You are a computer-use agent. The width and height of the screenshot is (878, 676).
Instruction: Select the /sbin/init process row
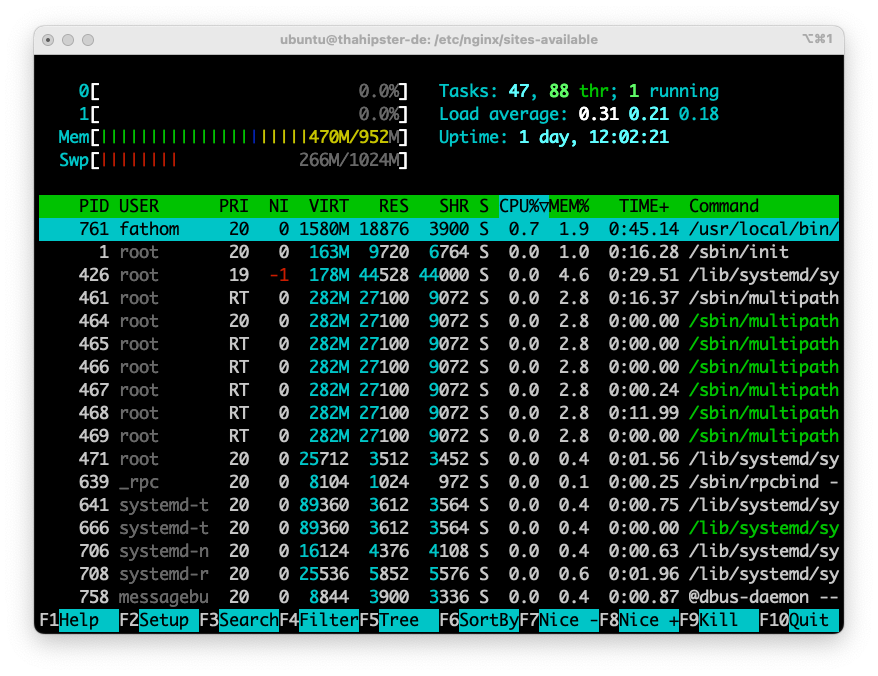click(400, 252)
